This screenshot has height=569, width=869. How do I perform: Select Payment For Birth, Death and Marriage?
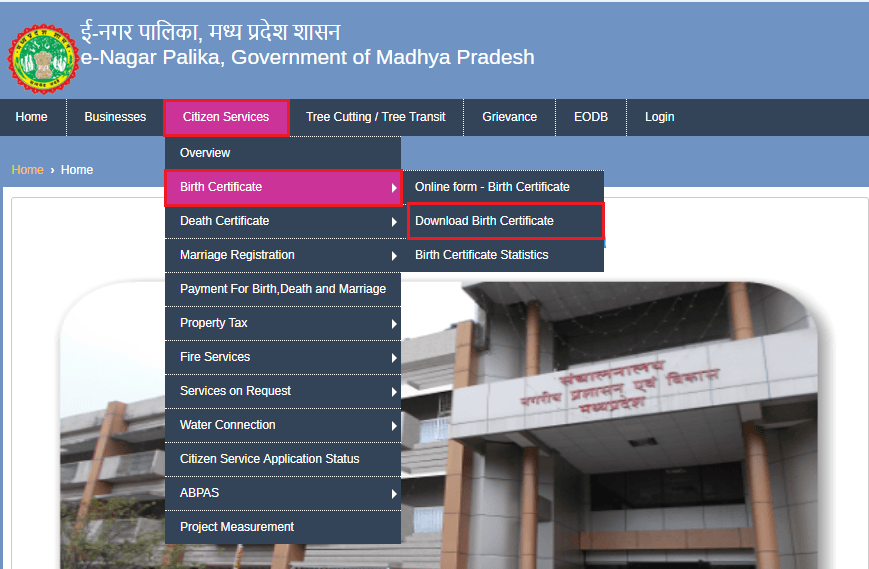[283, 289]
